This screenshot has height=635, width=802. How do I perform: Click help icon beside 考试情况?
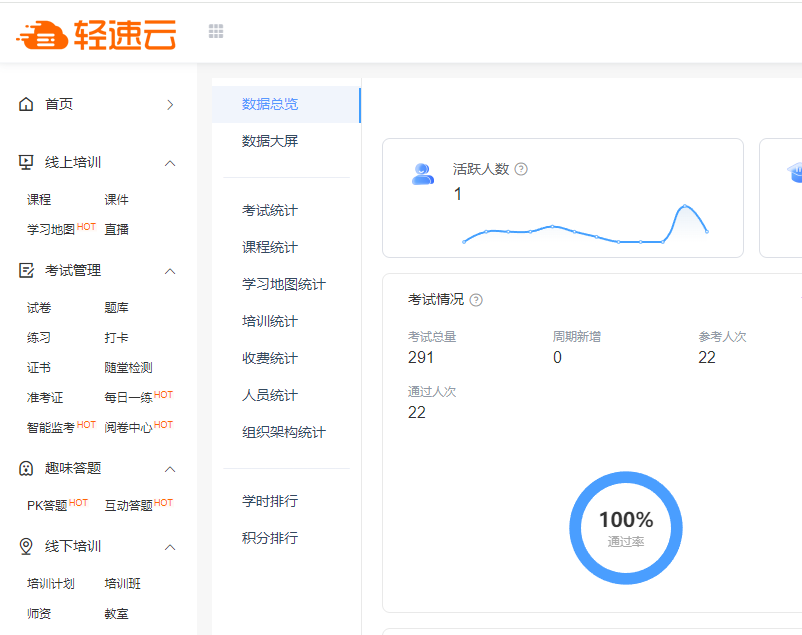coord(476,300)
